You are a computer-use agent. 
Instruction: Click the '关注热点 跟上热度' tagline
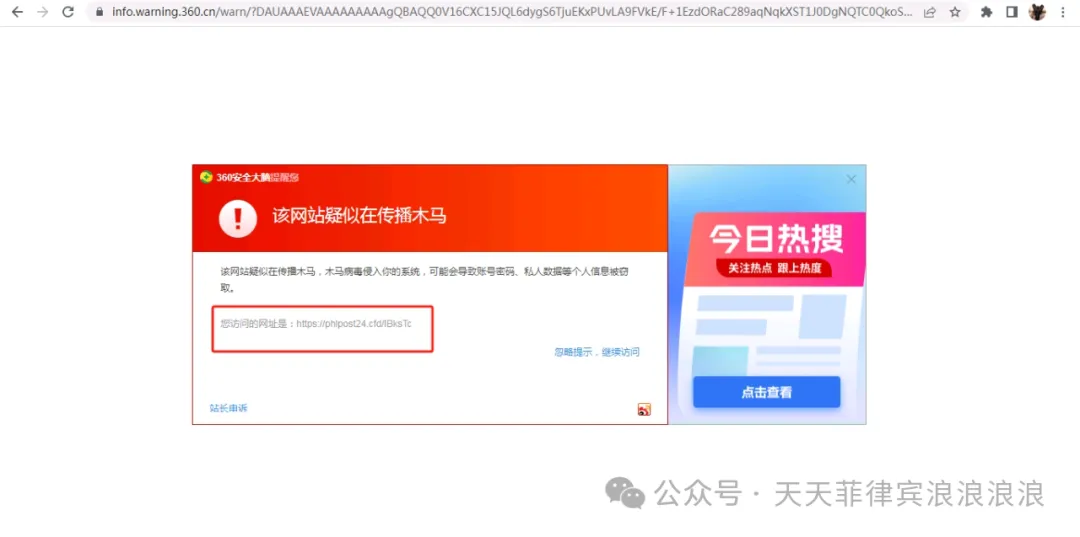point(775,268)
